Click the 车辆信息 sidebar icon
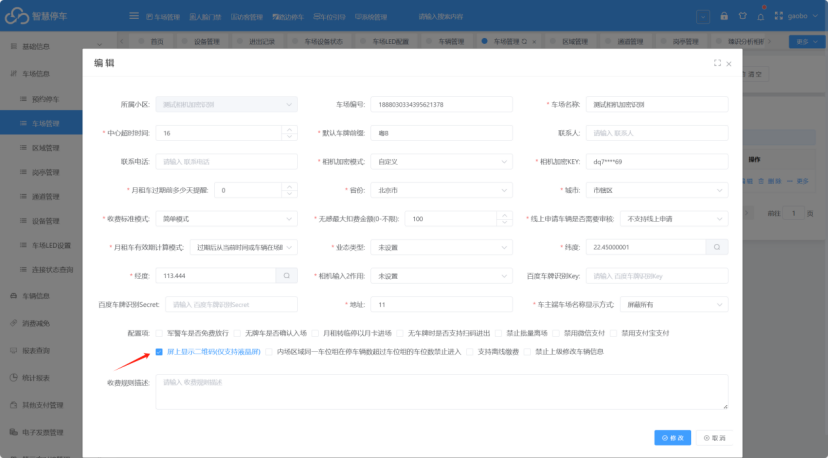The height and width of the screenshot is (459, 829). tap(14, 296)
